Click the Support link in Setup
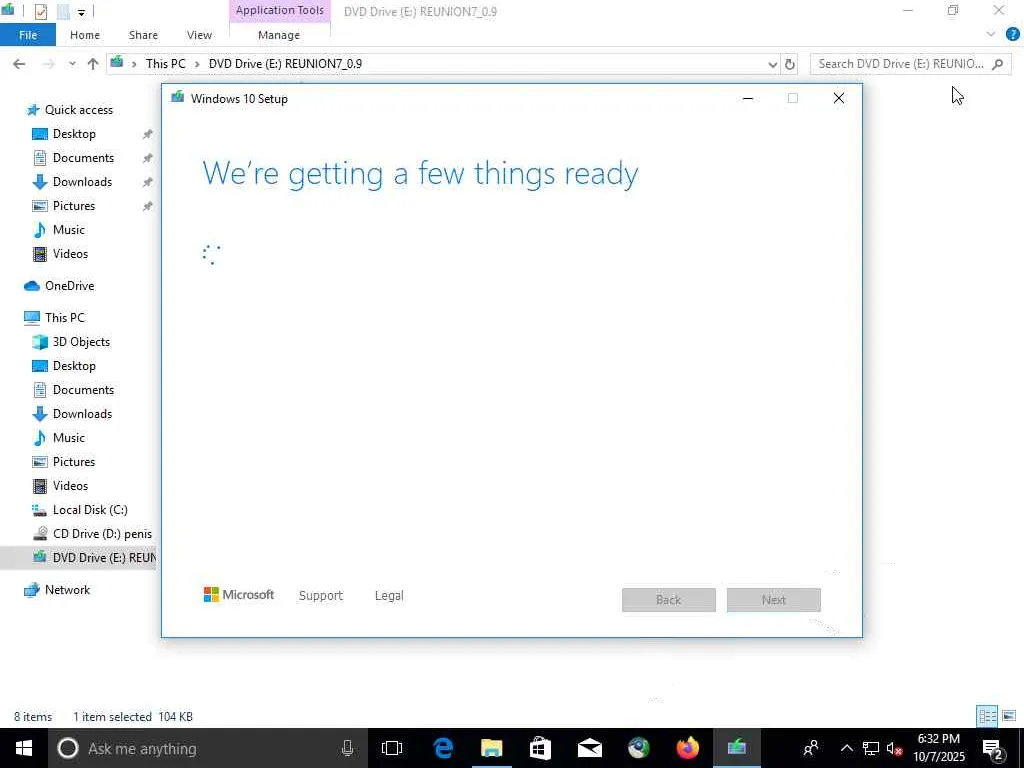The image size is (1024, 768). [321, 596]
